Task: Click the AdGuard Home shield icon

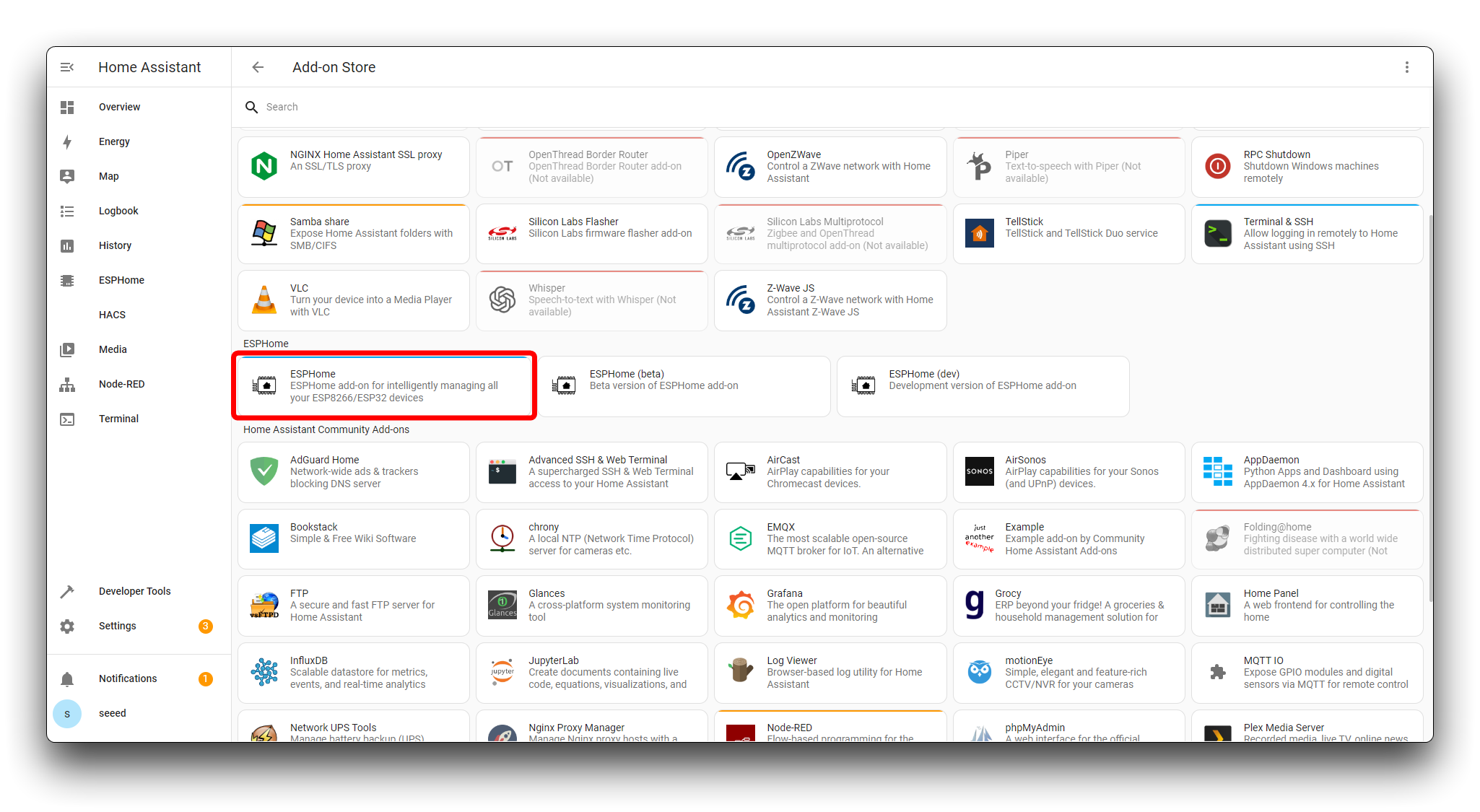Action: (264, 471)
